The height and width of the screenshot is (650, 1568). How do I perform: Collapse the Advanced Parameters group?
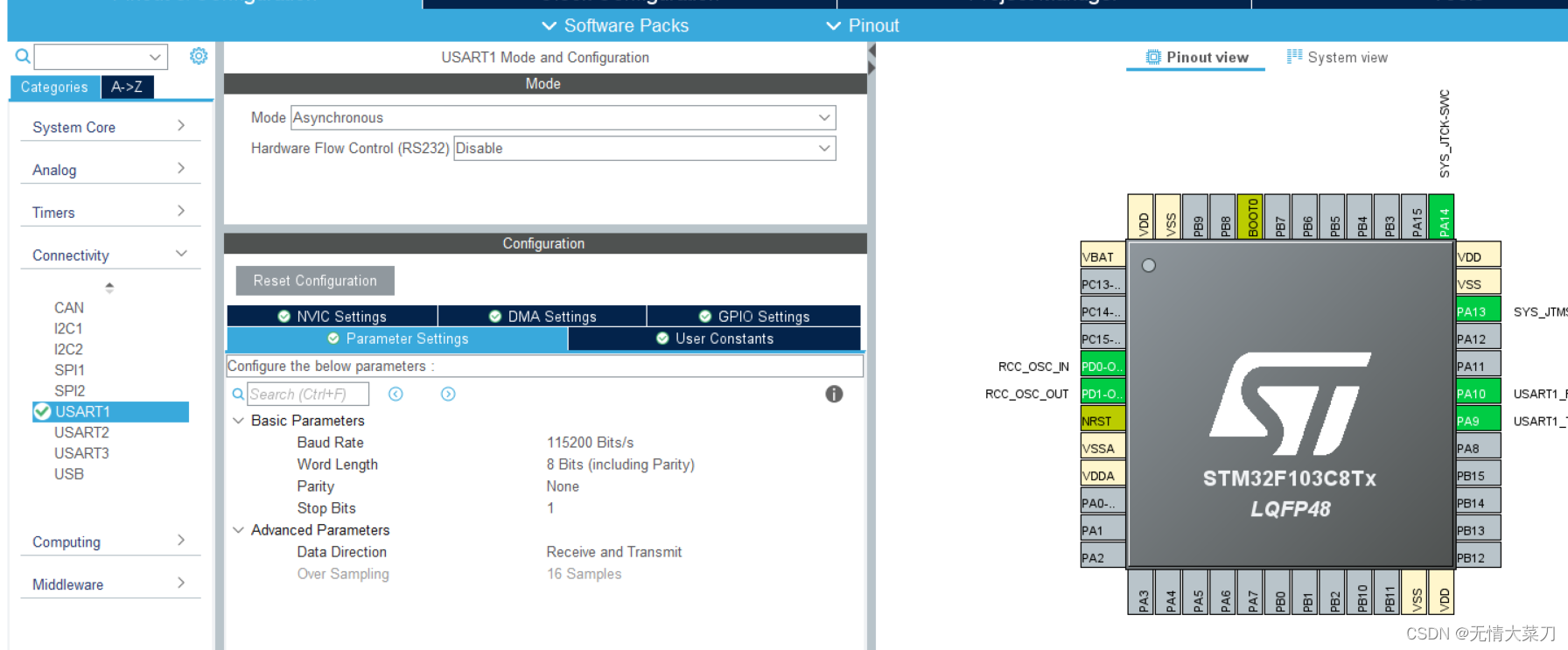(238, 530)
